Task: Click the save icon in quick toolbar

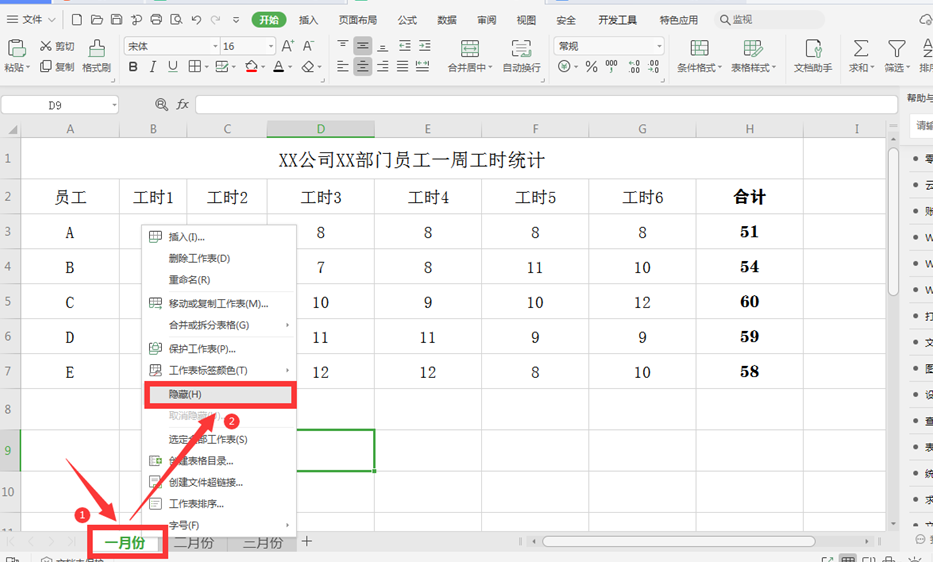Action: [x=117, y=20]
